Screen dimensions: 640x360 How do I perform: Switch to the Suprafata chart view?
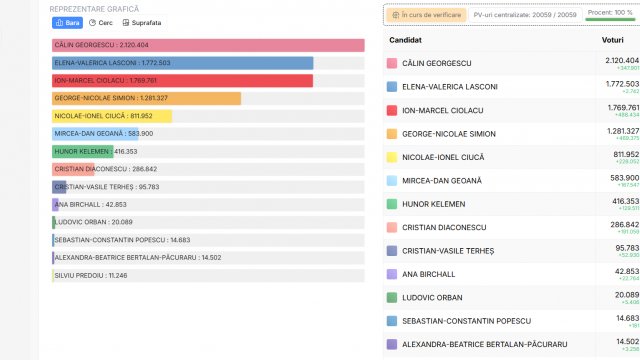(142, 23)
